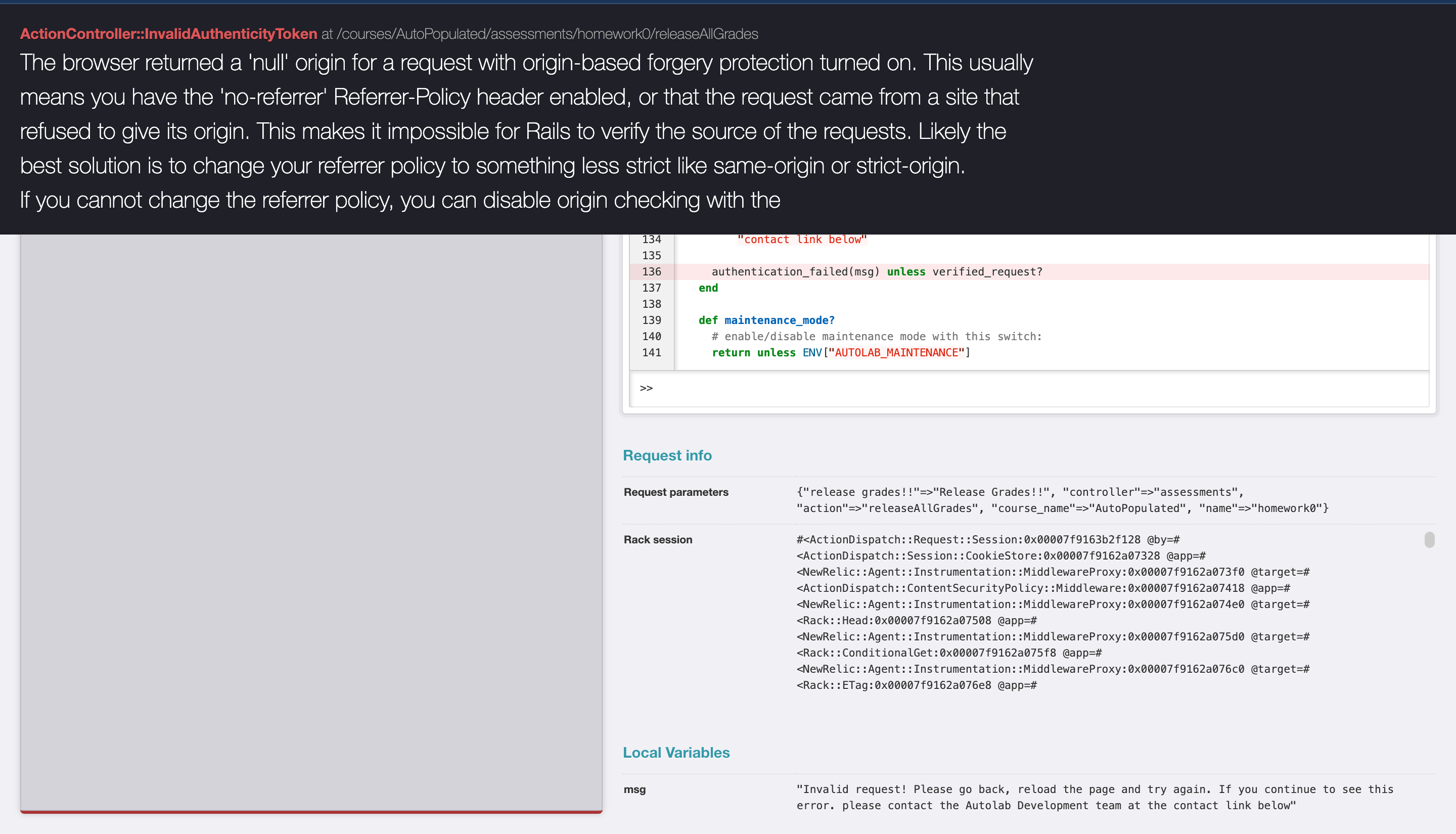The image size is (1456, 834).
Task: Click the Request parameters label
Action: click(x=676, y=492)
